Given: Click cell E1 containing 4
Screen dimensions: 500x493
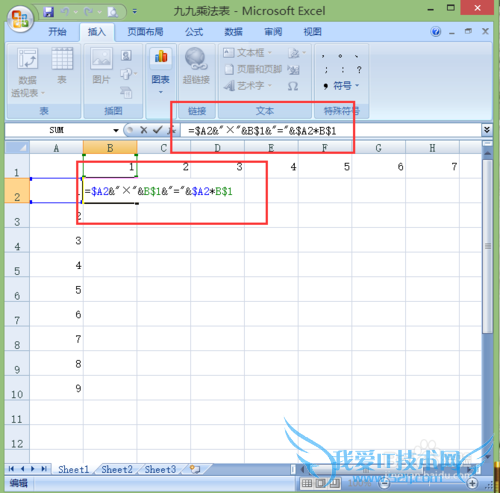Looking at the screenshot, I should (271, 166).
